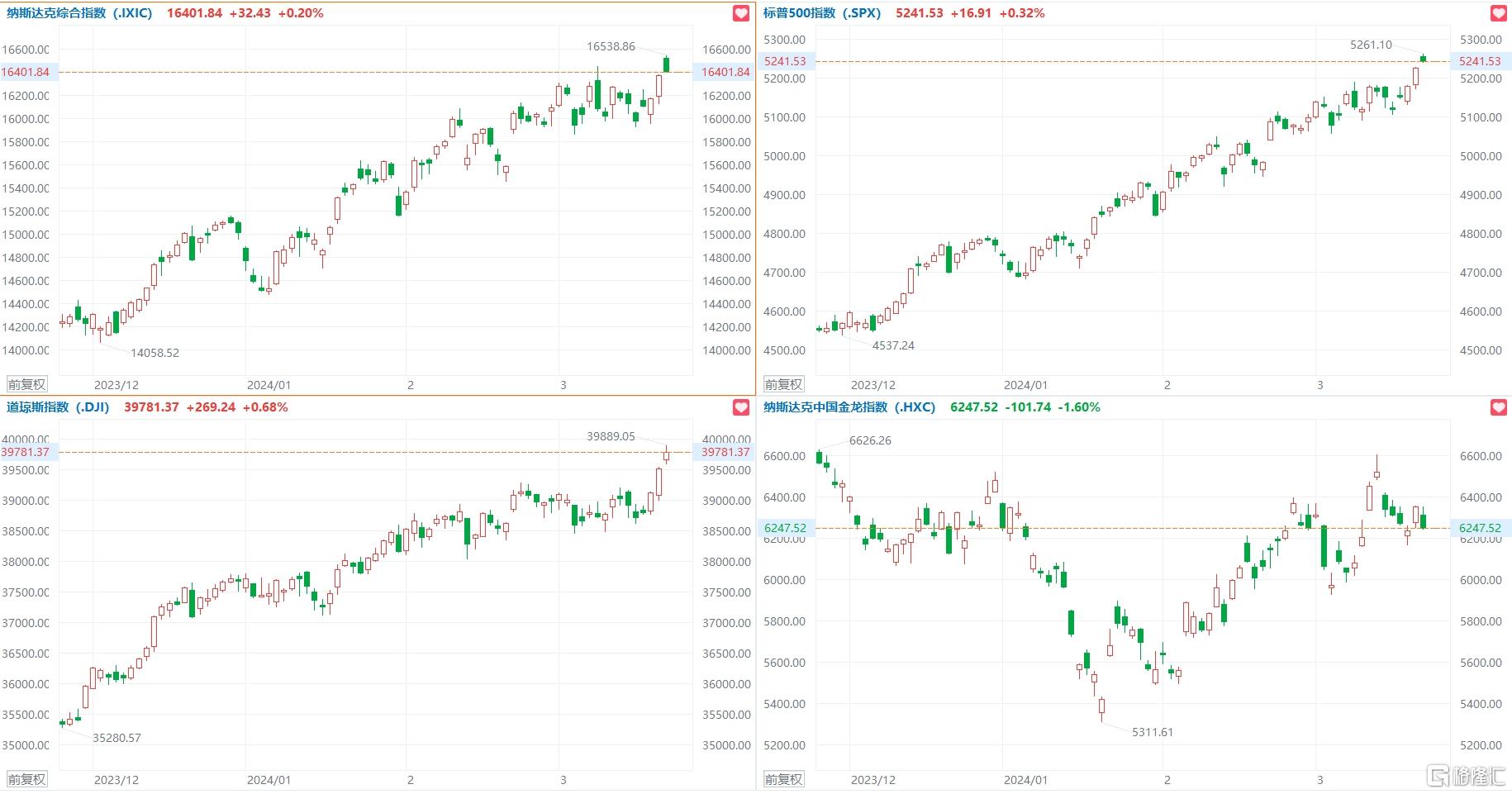Open the 纳斯达克综合指数 (.IXIC) title
Image resolution: width=1512 pixels, height=794 pixels.
[79, 13]
